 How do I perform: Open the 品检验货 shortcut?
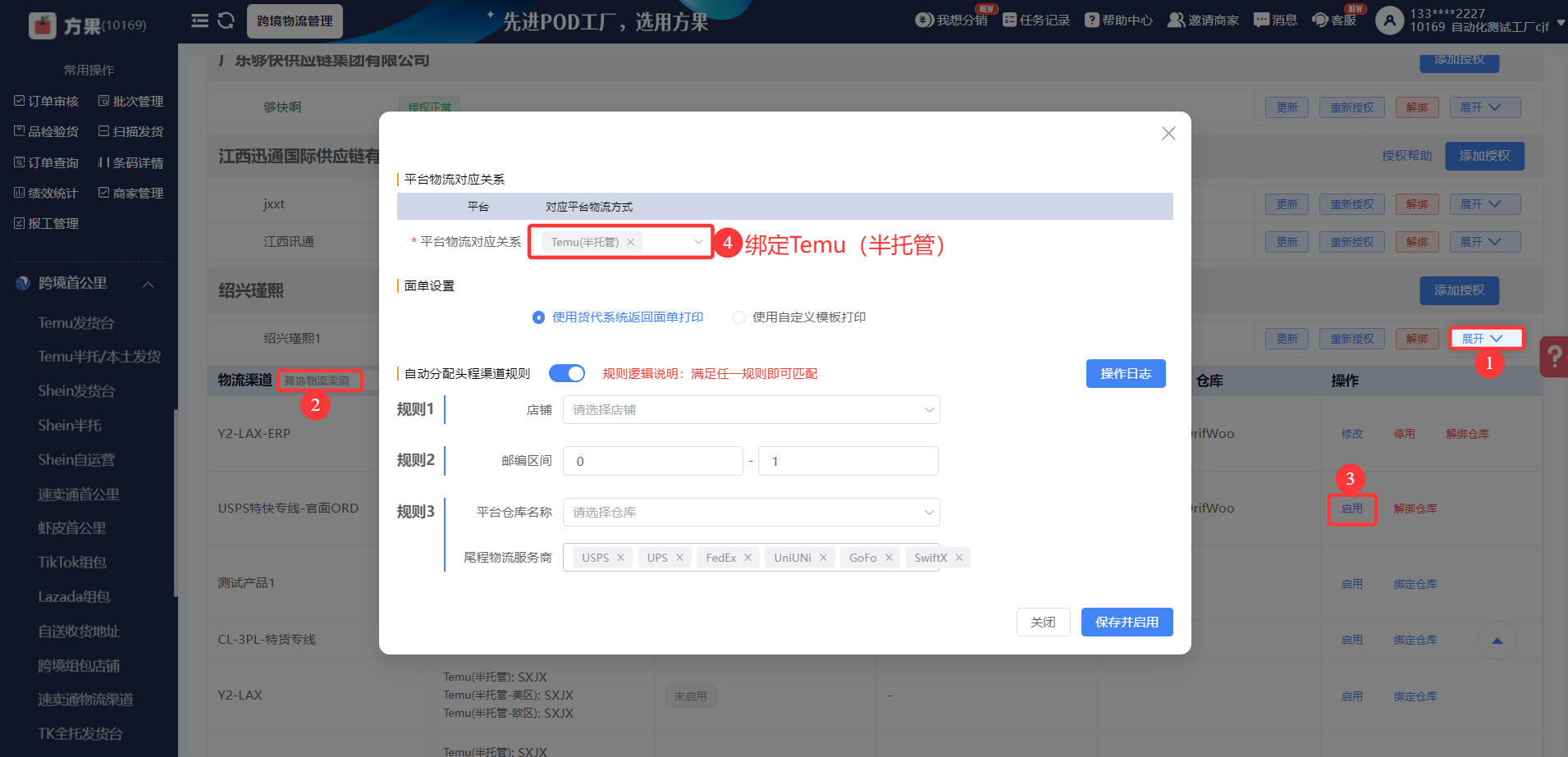pyautogui.click(x=47, y=131)
